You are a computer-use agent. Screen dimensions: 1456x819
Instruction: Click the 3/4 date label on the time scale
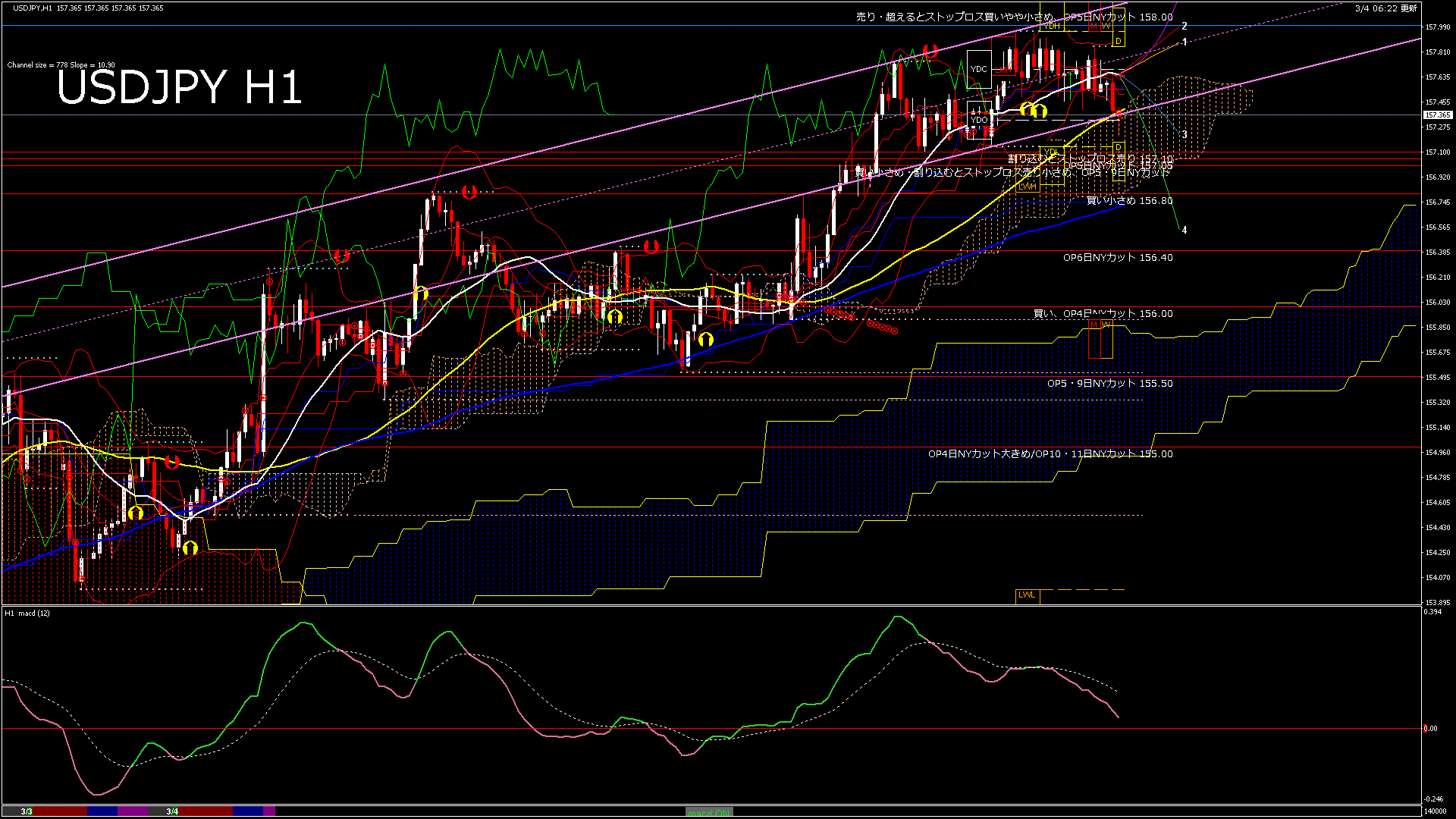[x=171, y=812]
